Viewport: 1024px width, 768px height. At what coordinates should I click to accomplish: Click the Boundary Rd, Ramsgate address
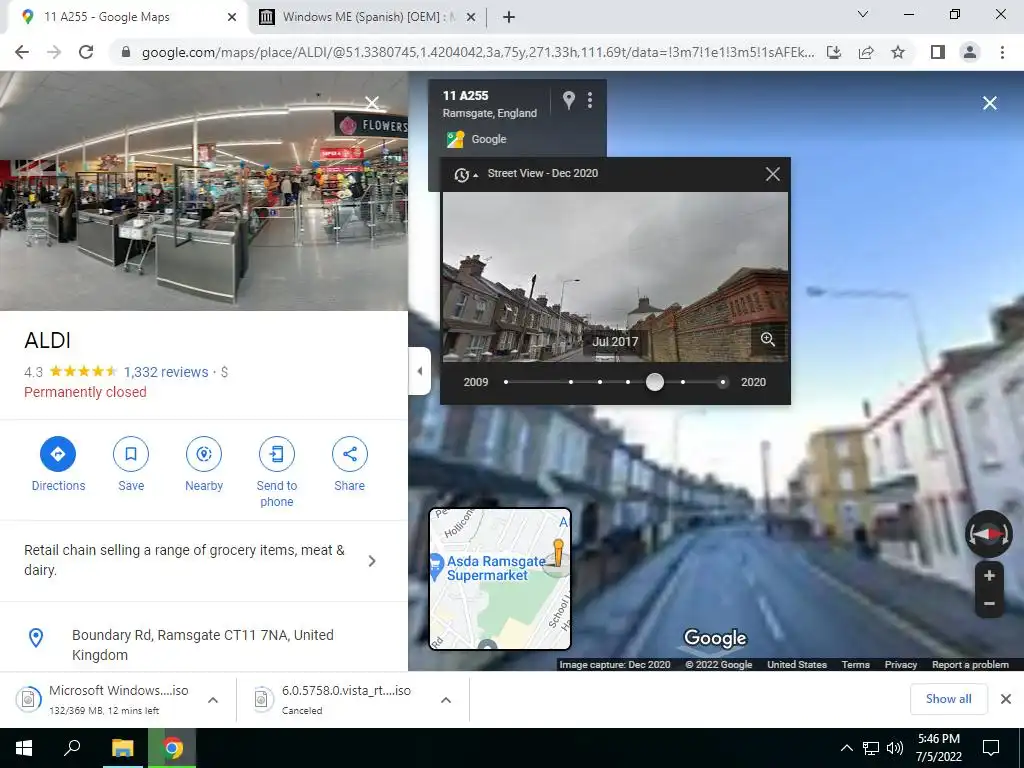[x=202, y=645]
